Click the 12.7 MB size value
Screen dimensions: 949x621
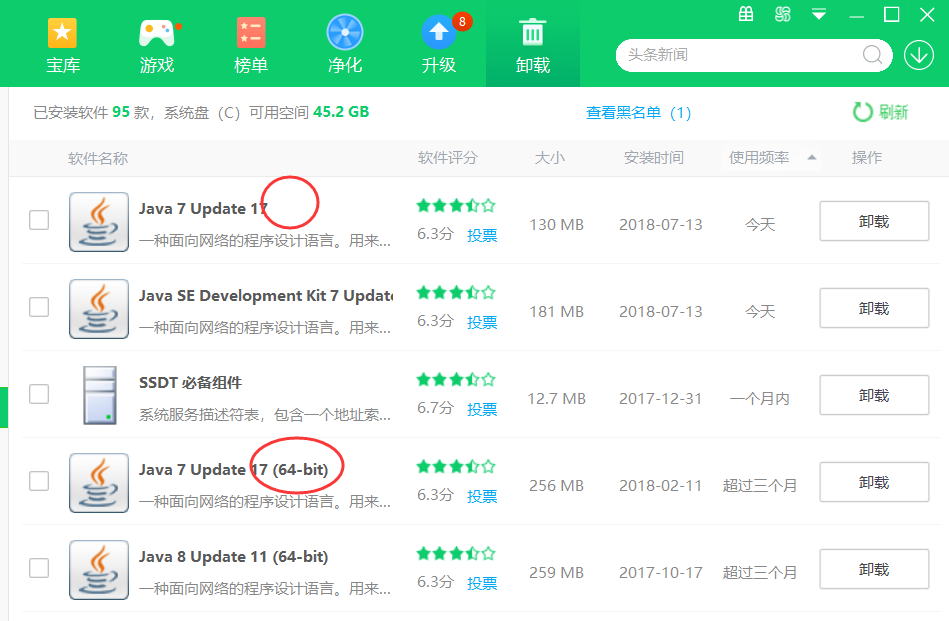tap(556, 399)
